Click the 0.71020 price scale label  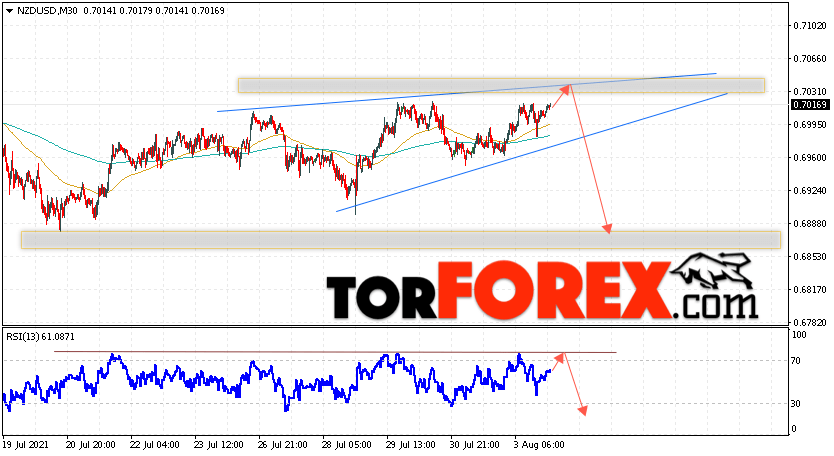(810, 26)
